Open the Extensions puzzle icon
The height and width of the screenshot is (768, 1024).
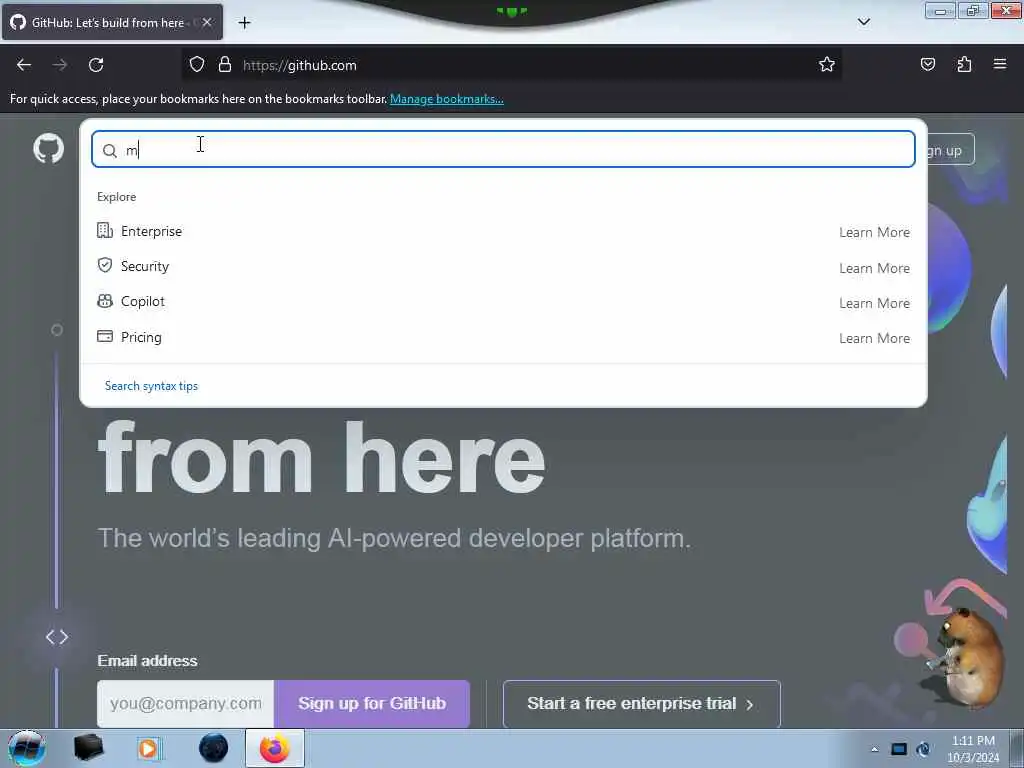[x=964, y=64]
